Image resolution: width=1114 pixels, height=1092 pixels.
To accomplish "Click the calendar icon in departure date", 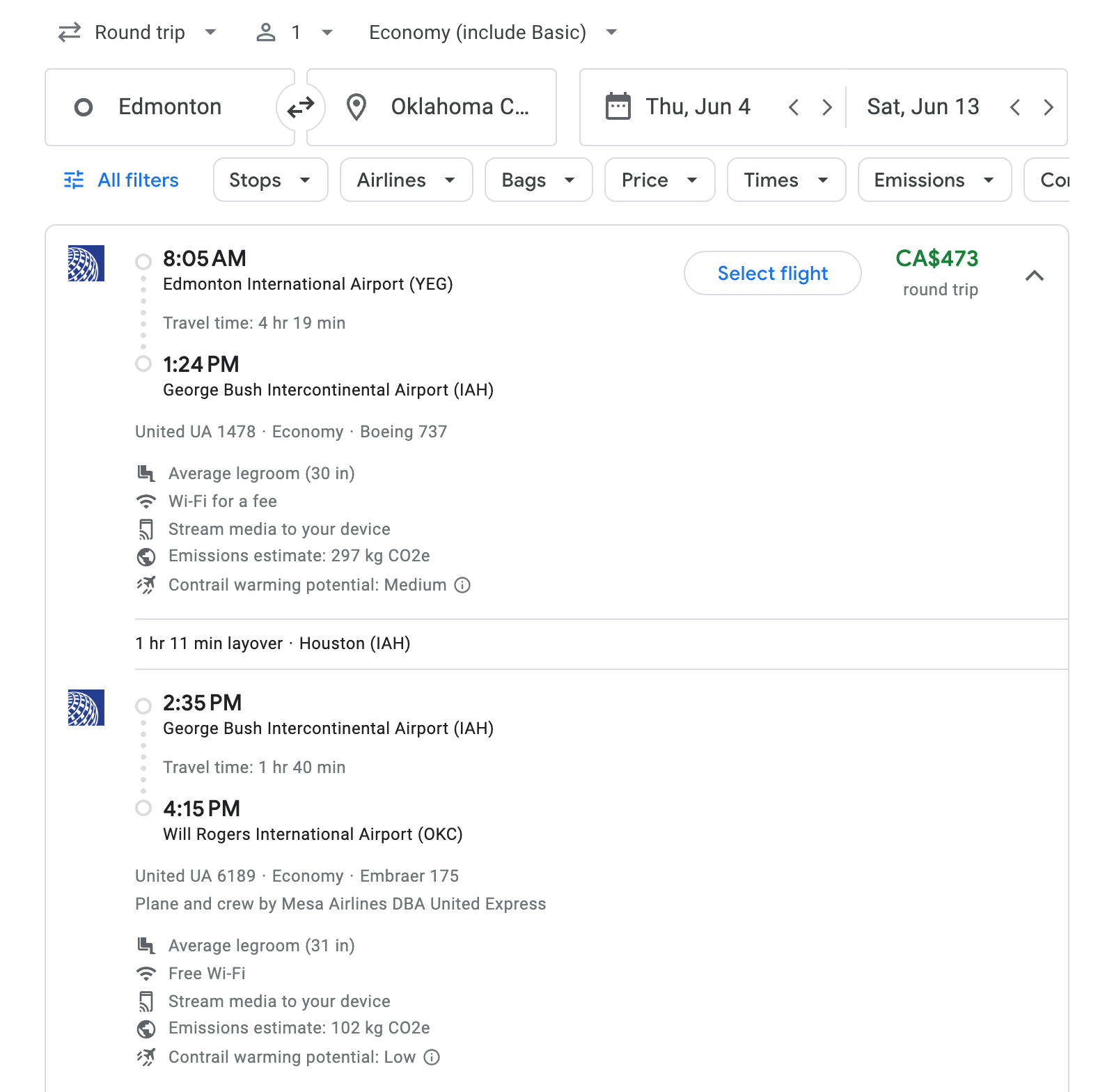I will click(618, 107).
